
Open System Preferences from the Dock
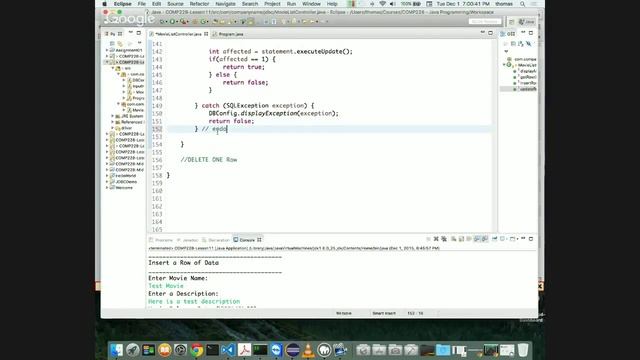point(180,350)
